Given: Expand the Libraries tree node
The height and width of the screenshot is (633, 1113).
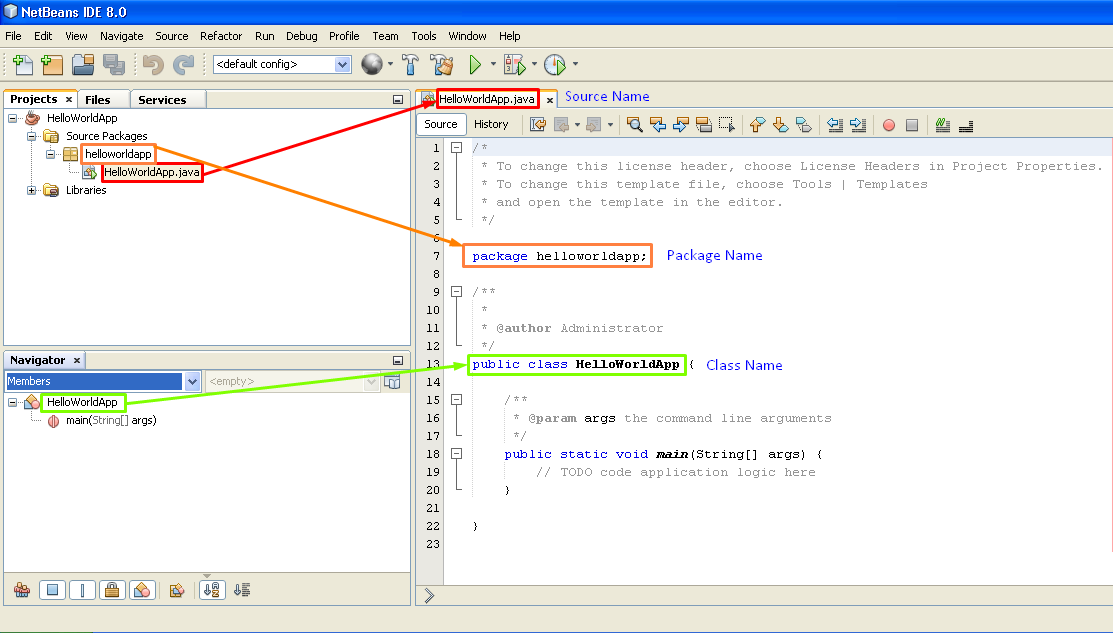Looking at the screenshot, I should pyautogui.click(x=31, y=190).
